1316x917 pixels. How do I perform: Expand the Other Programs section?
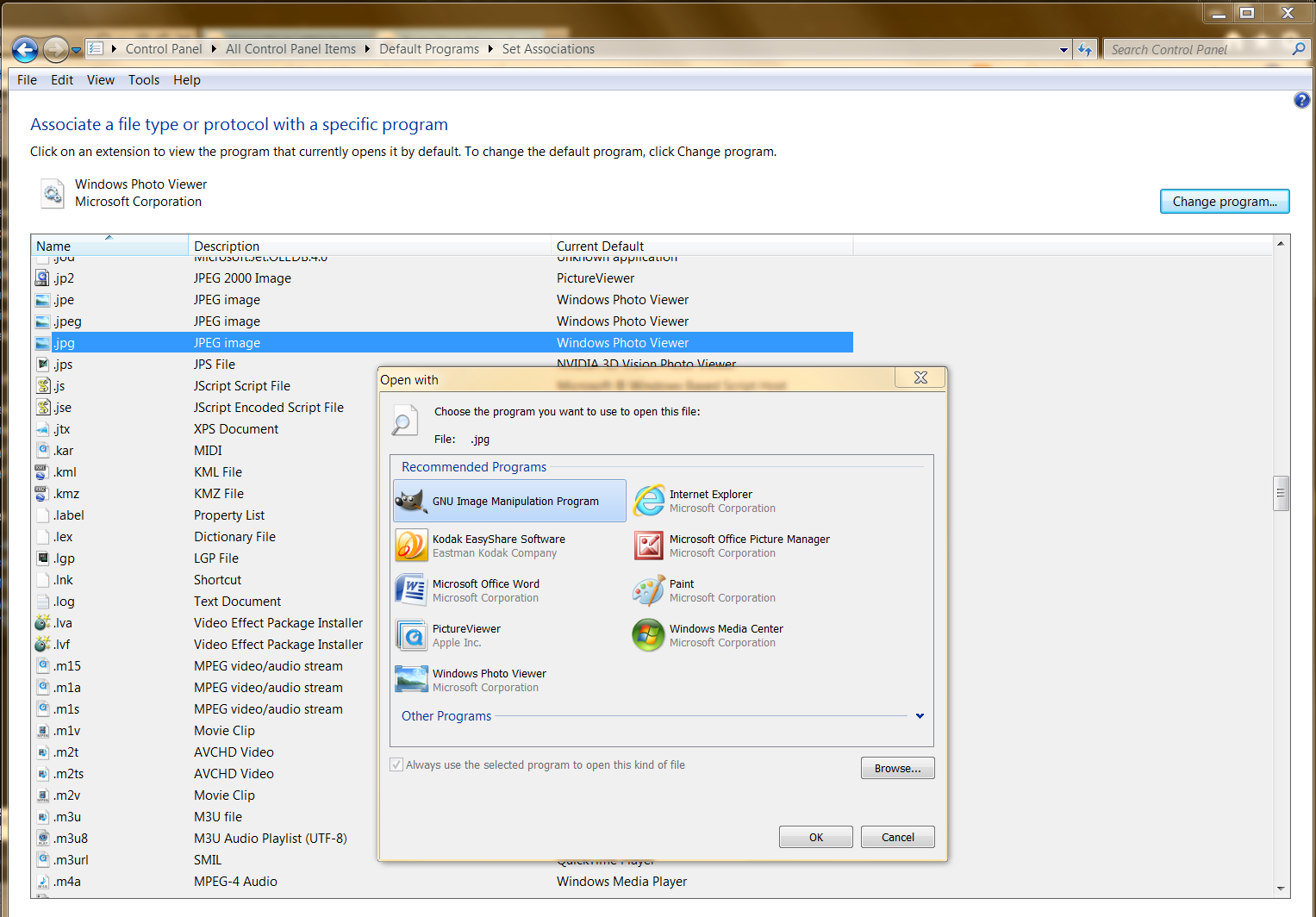pyautogui.click(x=920, y=716)
